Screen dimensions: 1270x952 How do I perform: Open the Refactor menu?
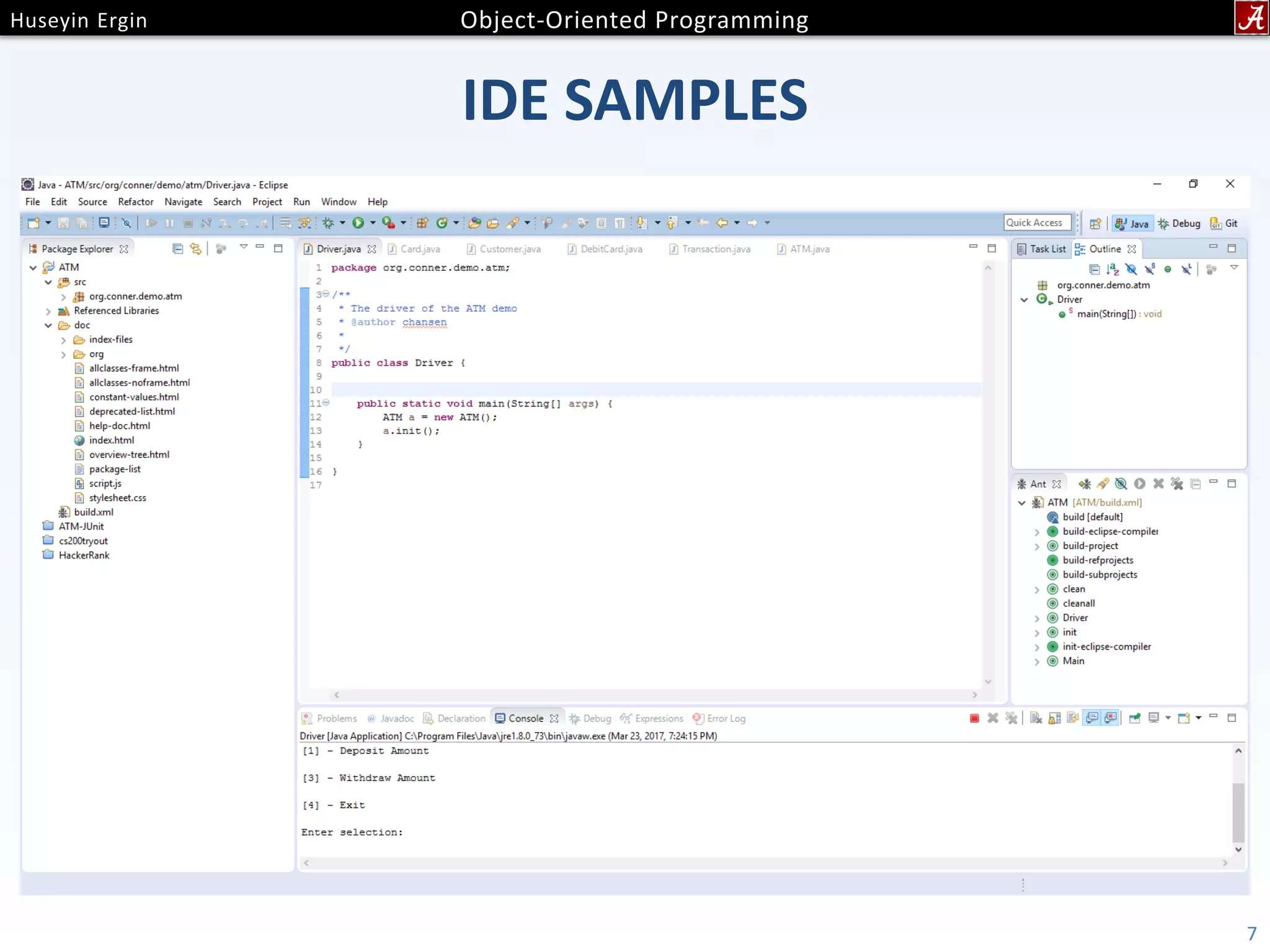135,202
